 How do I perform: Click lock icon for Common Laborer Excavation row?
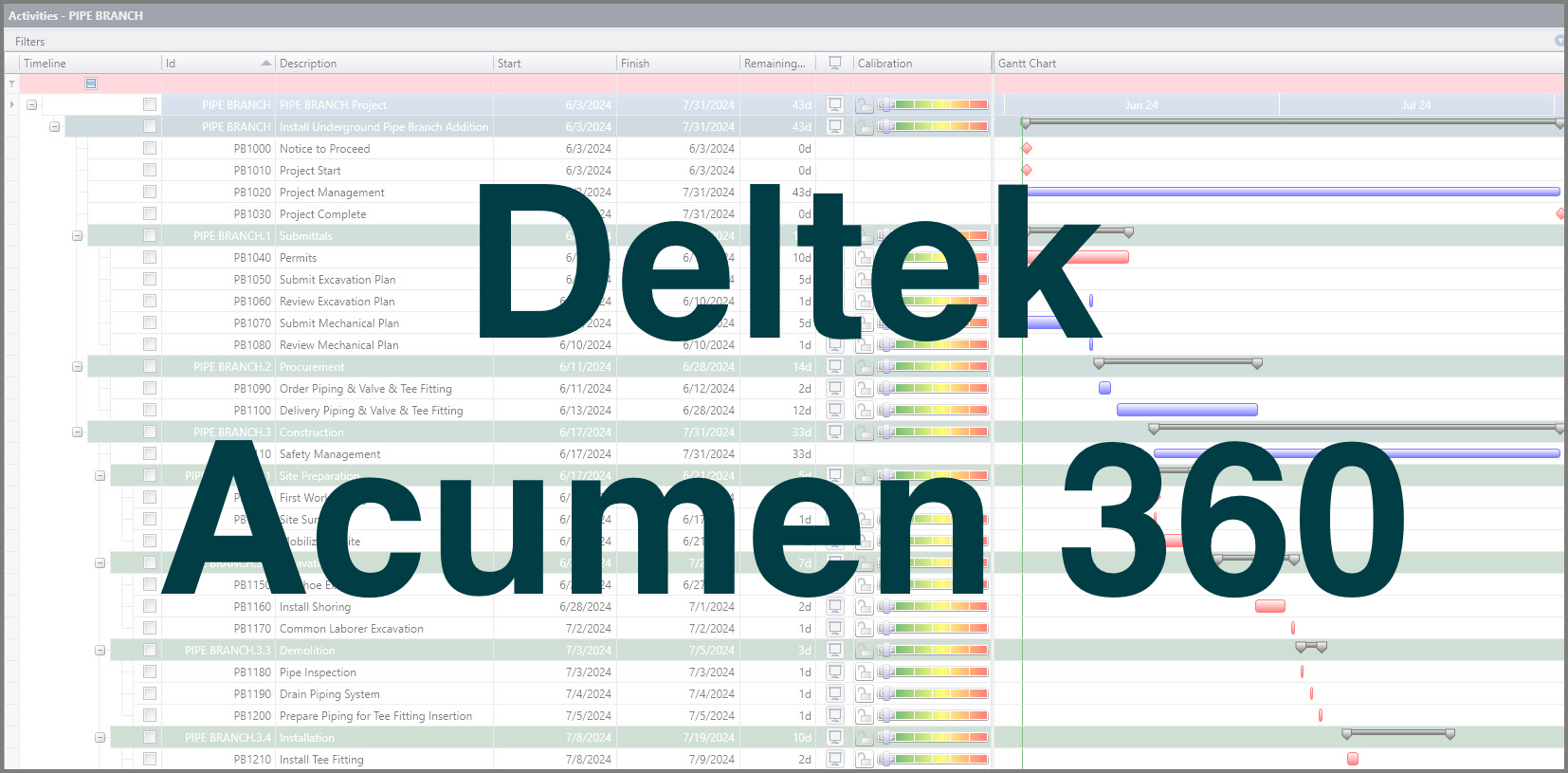[x=865, y=628]
